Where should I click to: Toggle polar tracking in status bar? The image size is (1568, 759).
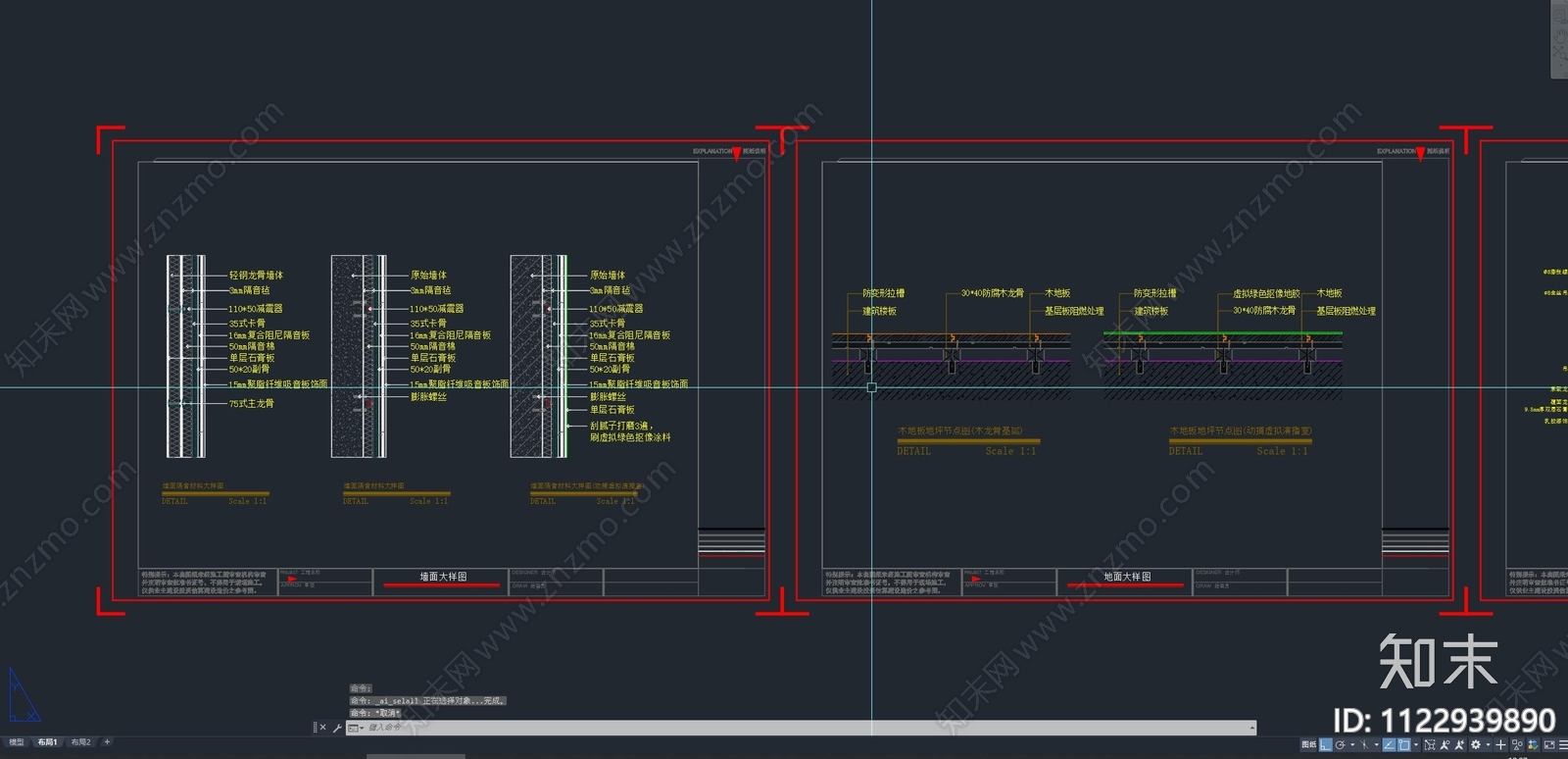click(1340, 744)
